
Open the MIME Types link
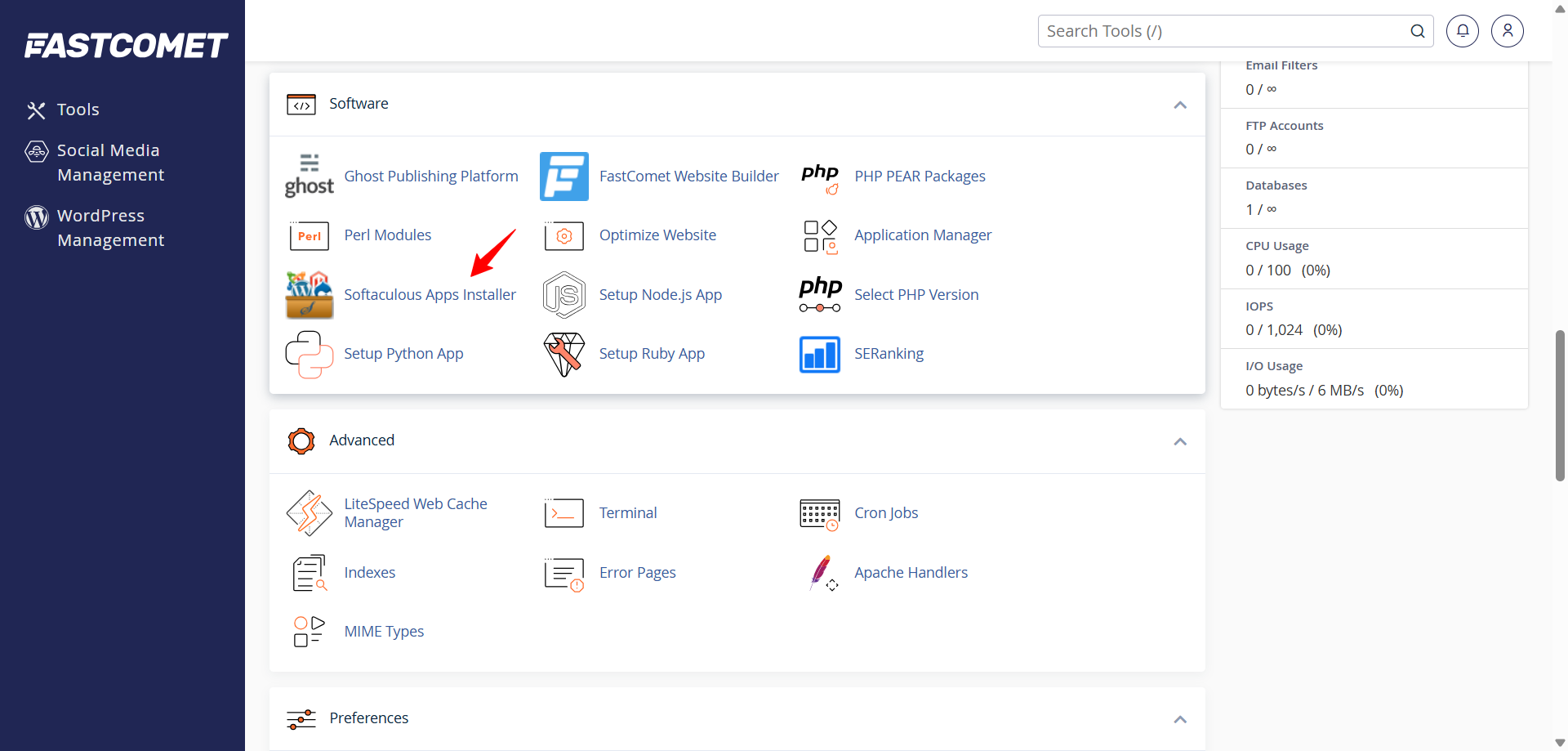(x=384, y=632)
